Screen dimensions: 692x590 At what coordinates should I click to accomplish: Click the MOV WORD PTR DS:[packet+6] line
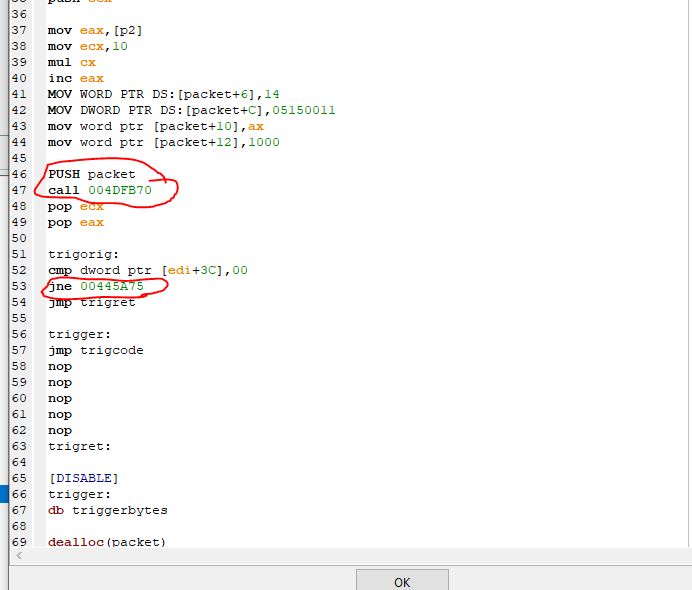click(x=163, y=94)
